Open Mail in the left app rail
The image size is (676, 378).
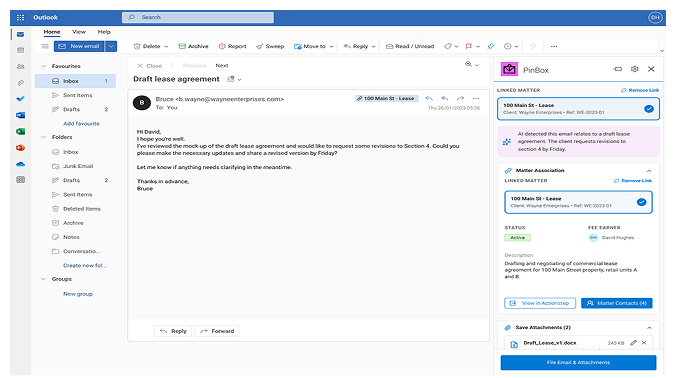tap(20, 34)
